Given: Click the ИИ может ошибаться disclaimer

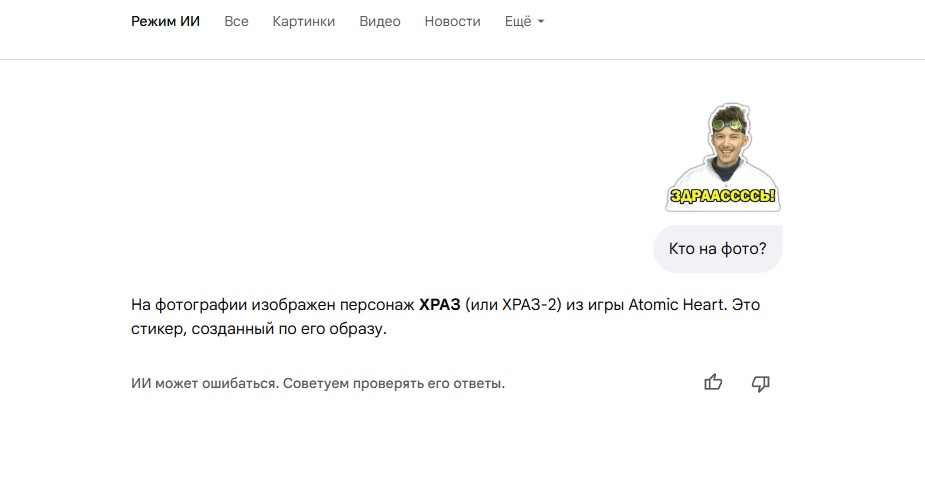Looking at the screenshot, I should pos(204,383).
